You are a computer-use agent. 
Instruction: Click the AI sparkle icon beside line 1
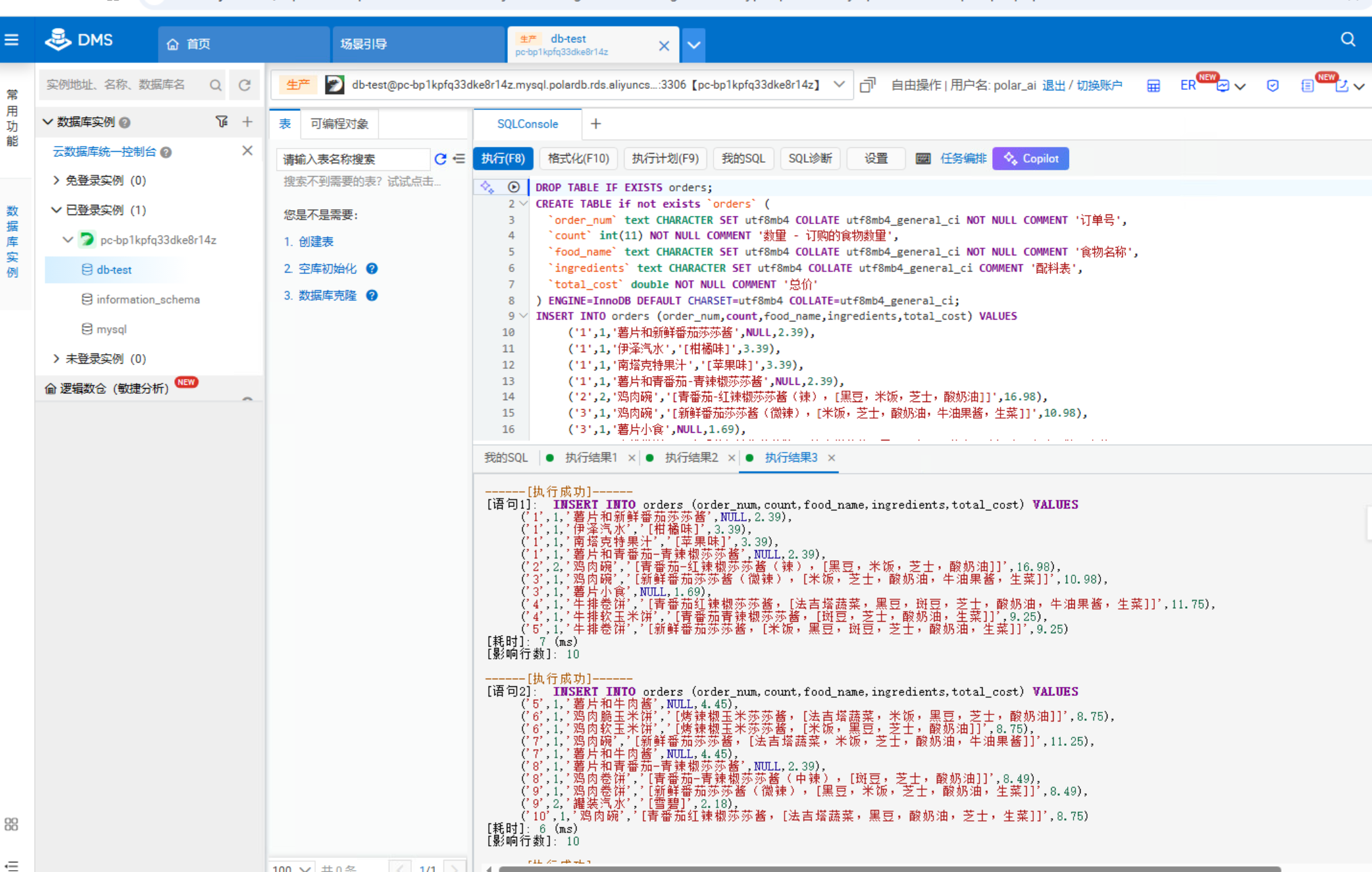click(x=487, y=187)
